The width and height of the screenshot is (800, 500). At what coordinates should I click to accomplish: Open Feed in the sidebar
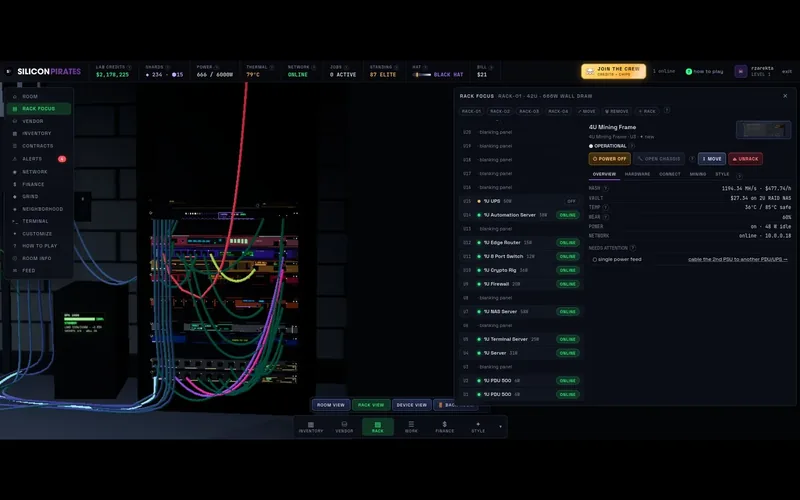[39, 270]
